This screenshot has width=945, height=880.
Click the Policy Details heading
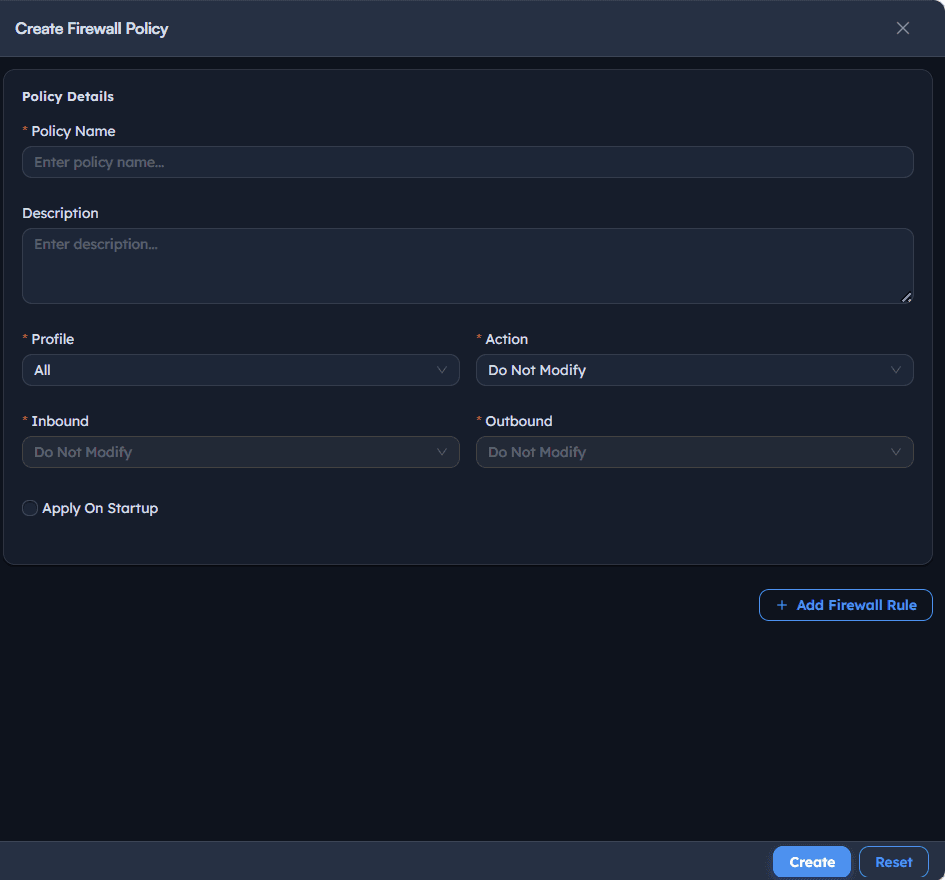(x=68, y=96)
